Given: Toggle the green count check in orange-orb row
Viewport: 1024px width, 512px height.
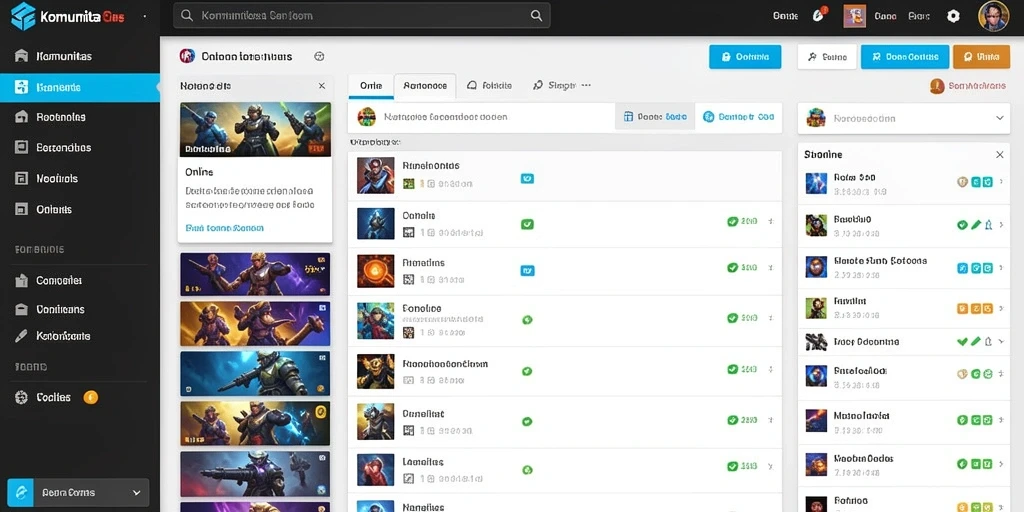Looking at the screenshot, I should (x=733, y=267).
